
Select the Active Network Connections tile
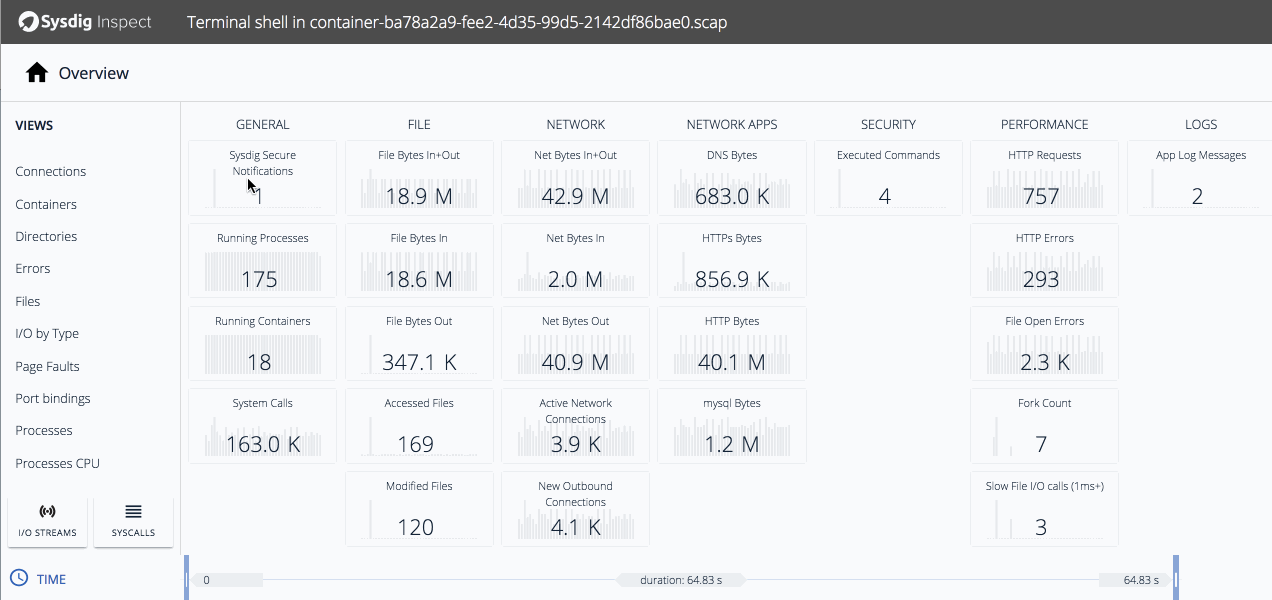coord(576,426)
